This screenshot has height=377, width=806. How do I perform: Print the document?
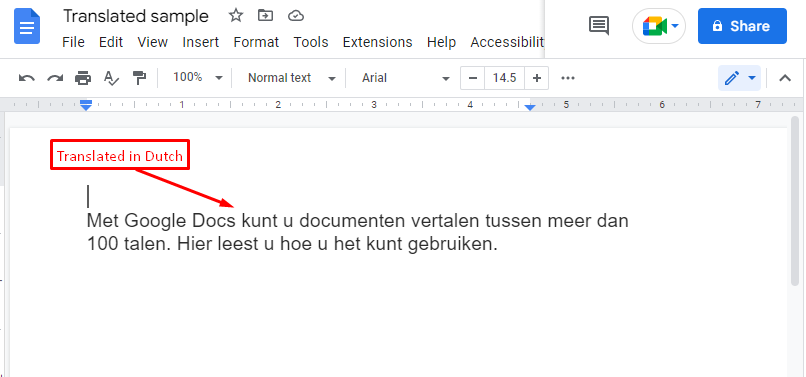coord(83,78)
